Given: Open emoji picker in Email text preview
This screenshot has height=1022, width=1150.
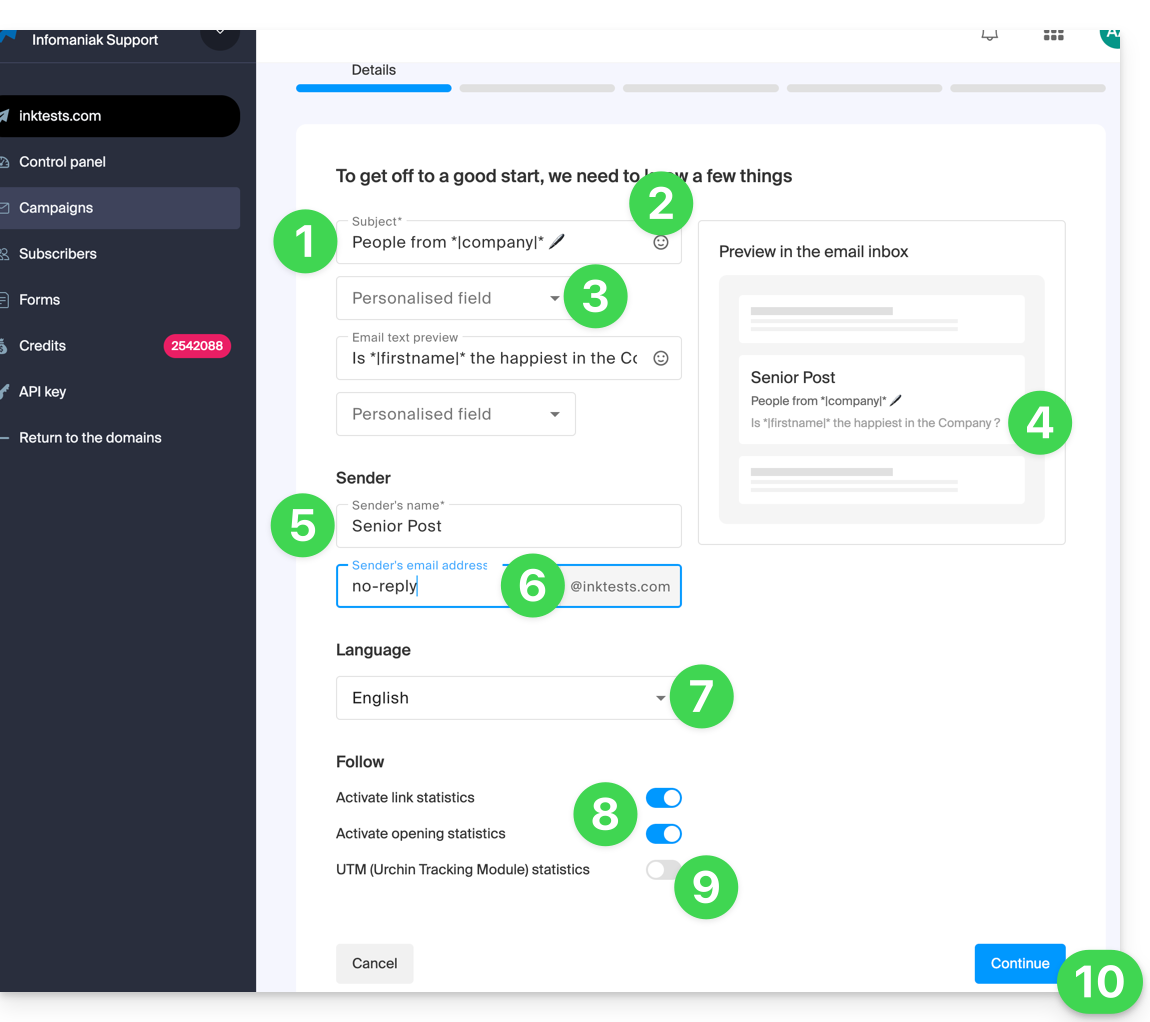Looking at the screenshot, I should tap(660, 358).
